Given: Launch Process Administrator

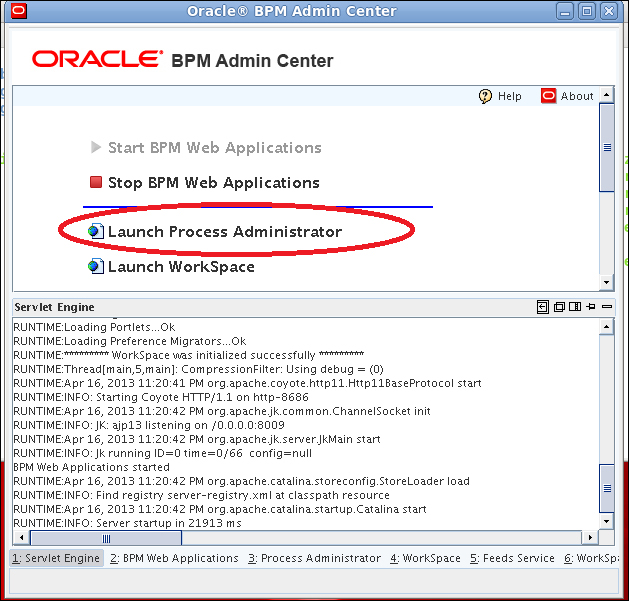Looking at the screenshot, I should pos(225,231).
